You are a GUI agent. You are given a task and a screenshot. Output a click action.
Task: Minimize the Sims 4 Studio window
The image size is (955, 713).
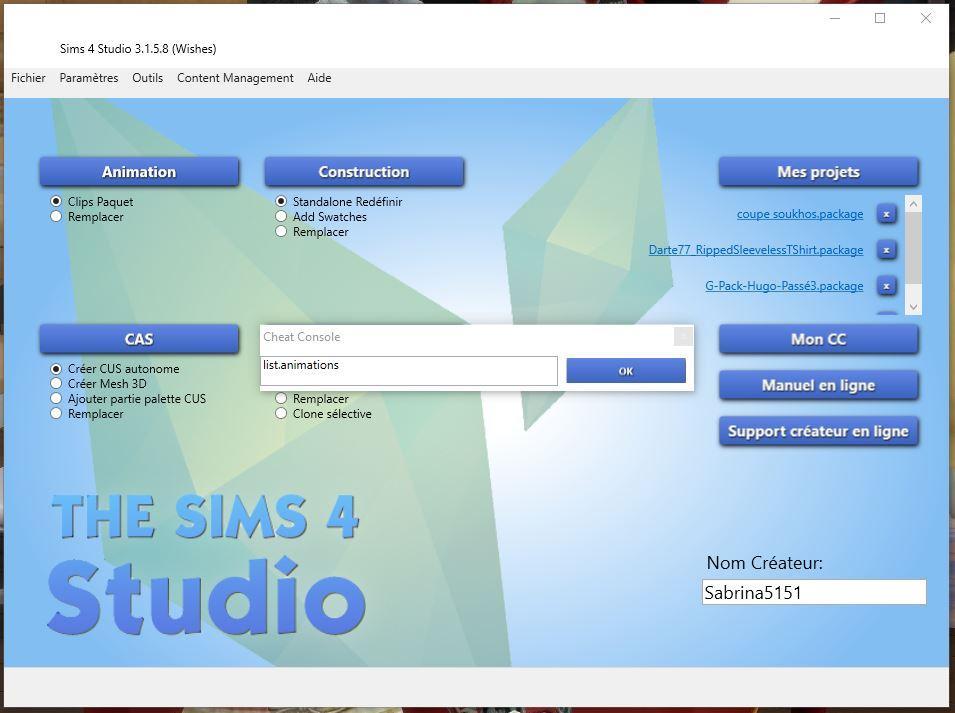(835, 18)
